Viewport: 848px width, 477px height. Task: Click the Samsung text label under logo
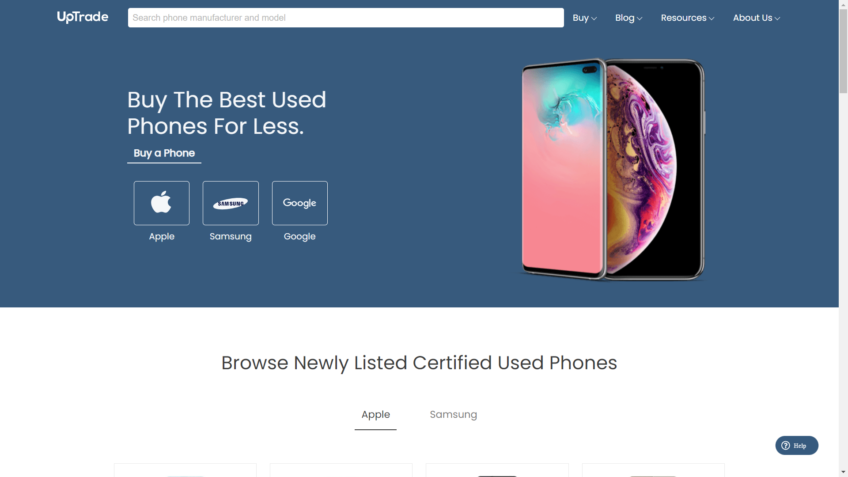(230, 236)
